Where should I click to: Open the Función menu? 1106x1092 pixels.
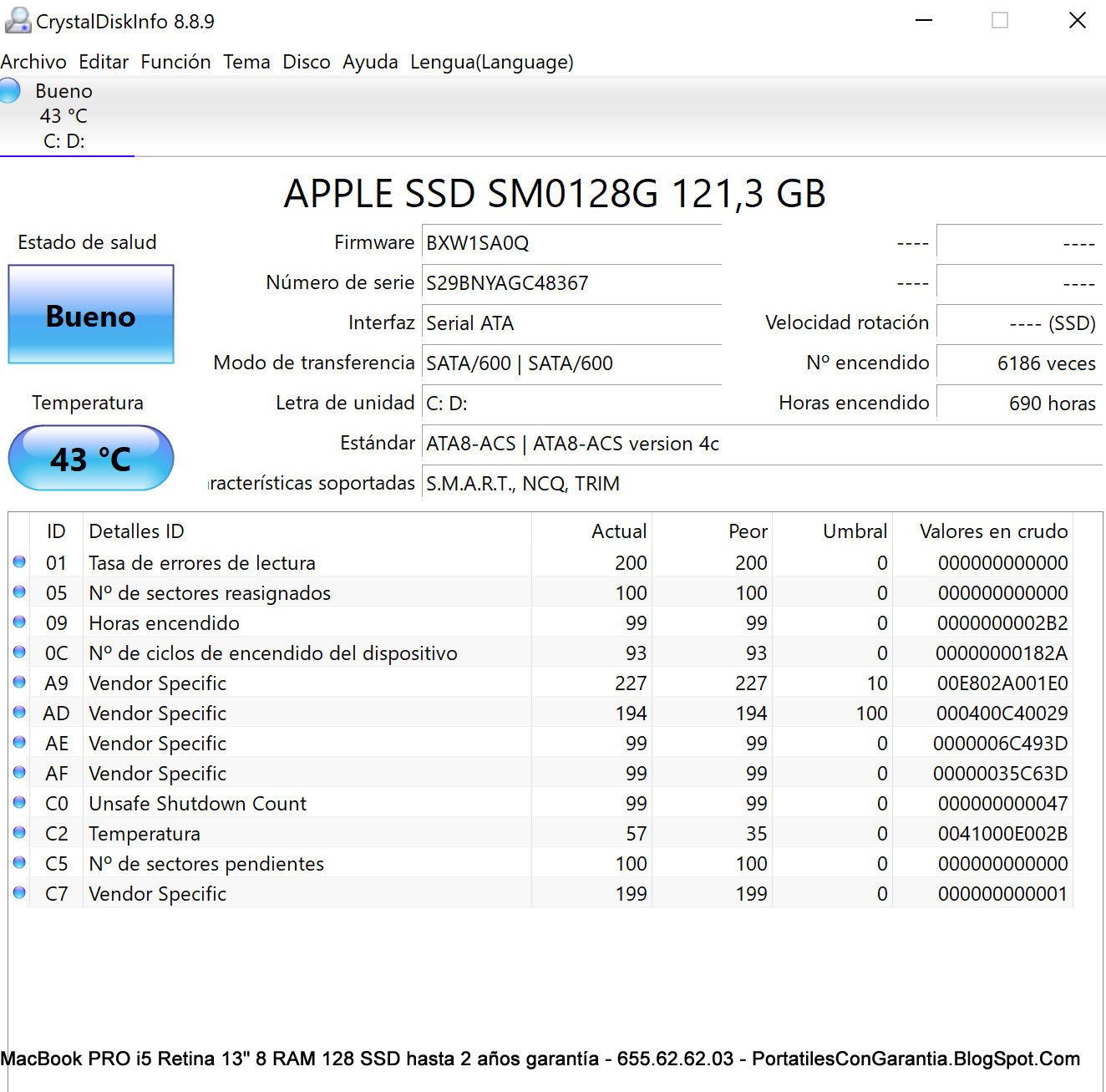(x=175, y=62)
